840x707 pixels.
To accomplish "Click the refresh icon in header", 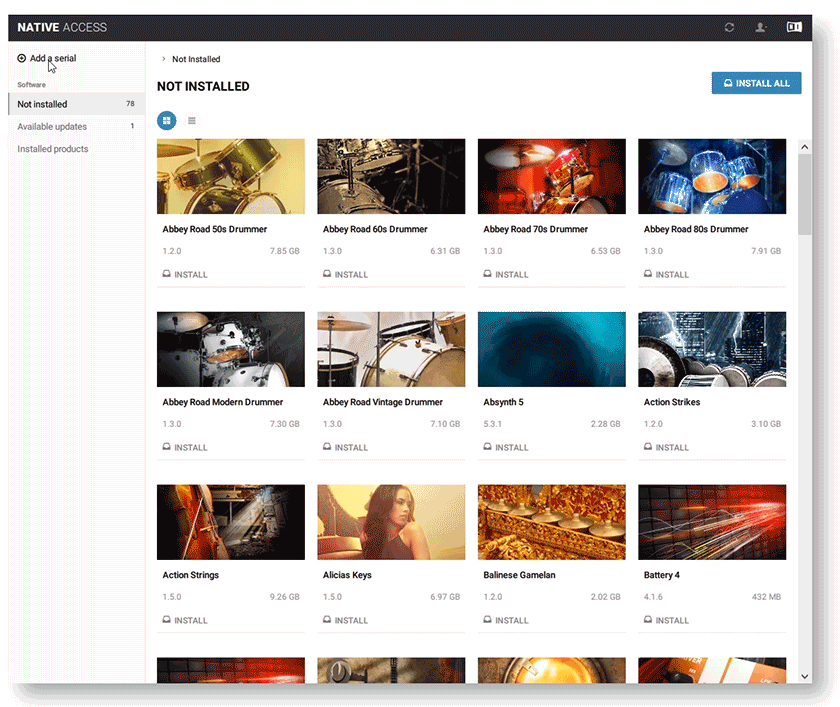I will click(x=729, y=27).
